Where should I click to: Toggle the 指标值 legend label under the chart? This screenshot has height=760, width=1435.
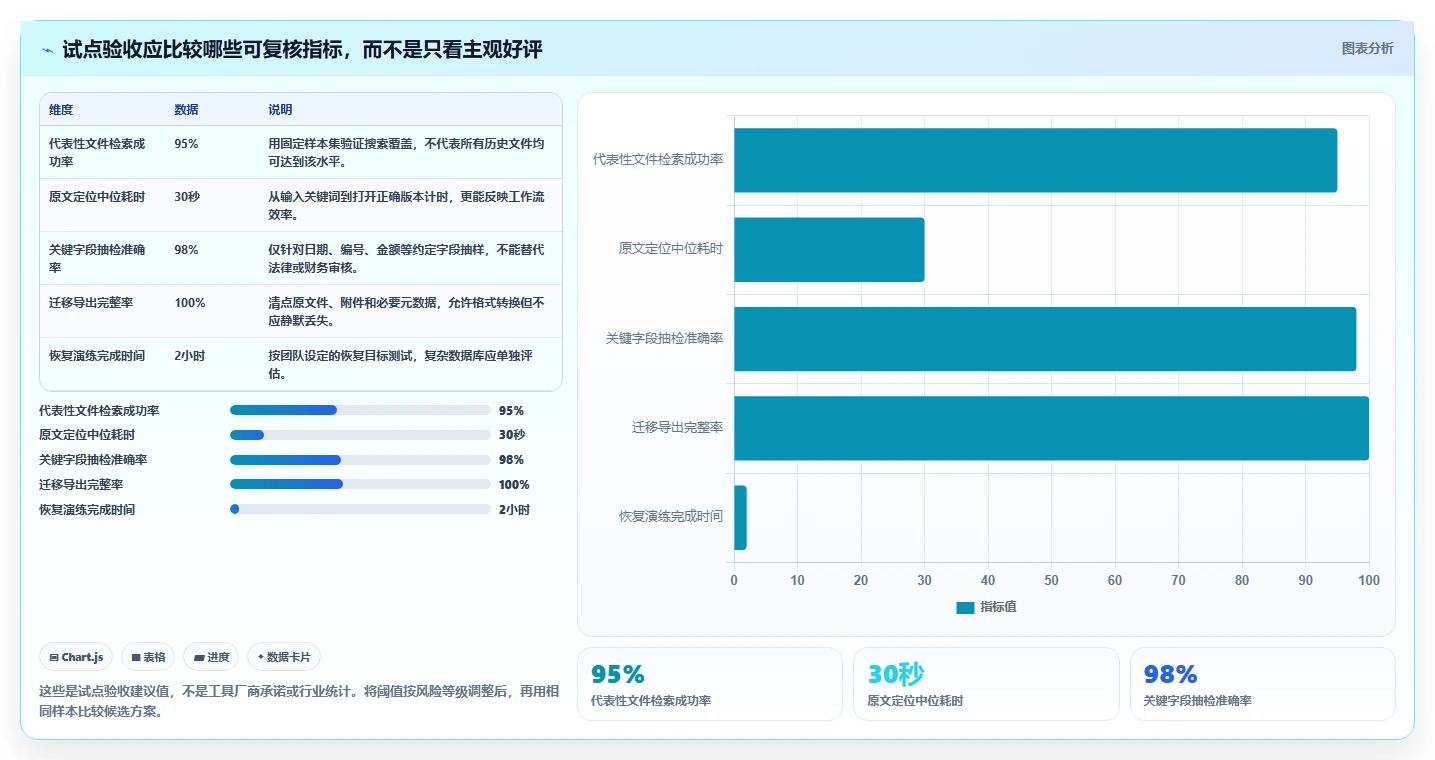click(998, 607)
